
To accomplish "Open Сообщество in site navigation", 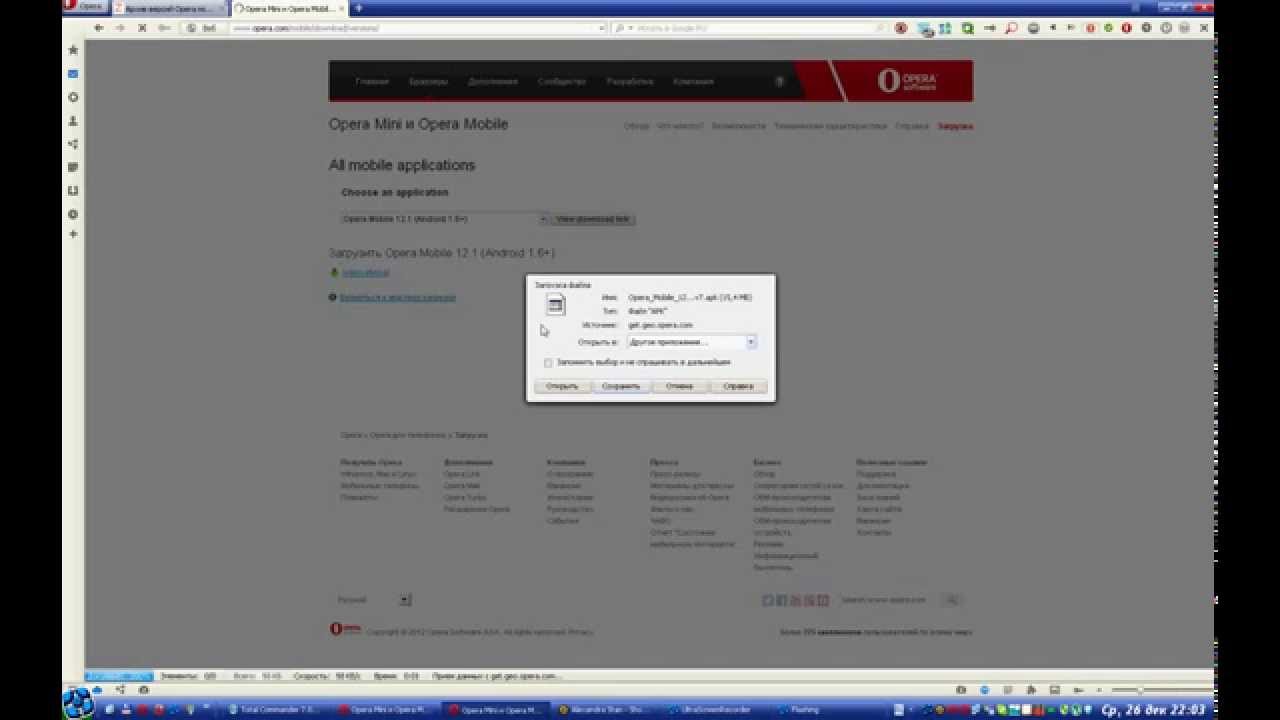I will pyautogui.click(x=561, y=81).
